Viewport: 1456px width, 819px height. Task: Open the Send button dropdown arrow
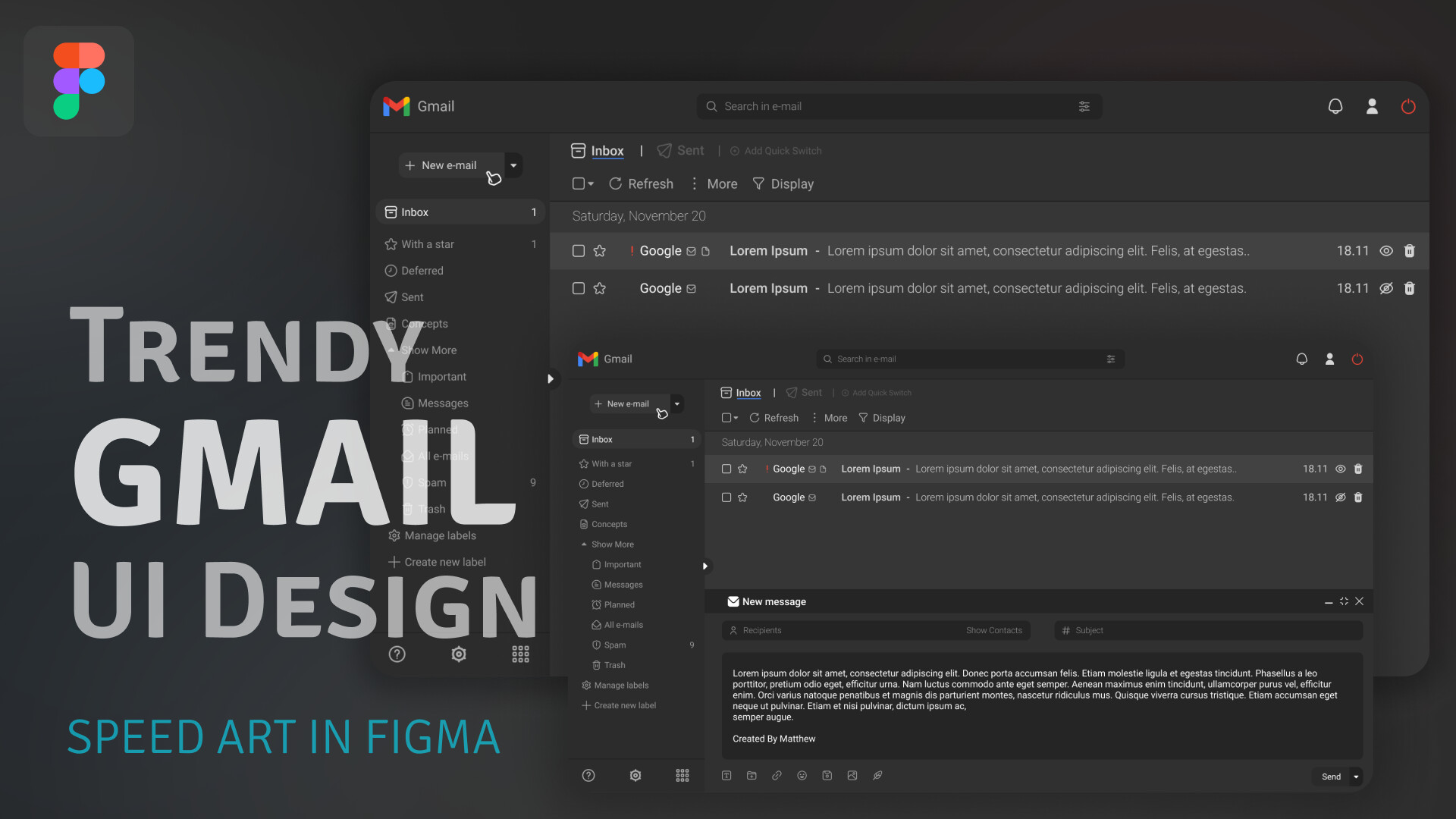(1356, 777)
